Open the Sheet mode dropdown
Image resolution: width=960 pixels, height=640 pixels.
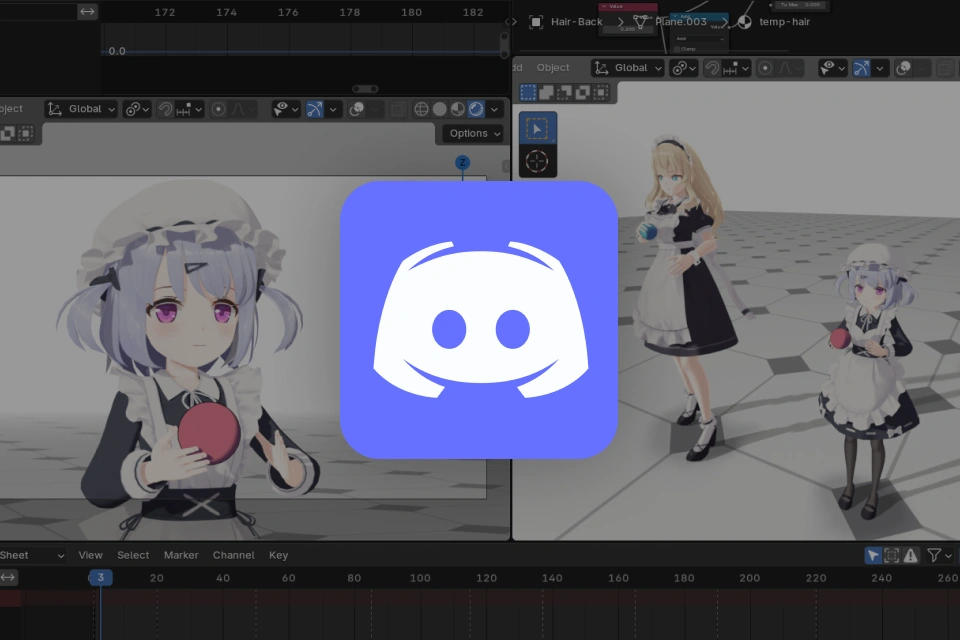point(32,555)
